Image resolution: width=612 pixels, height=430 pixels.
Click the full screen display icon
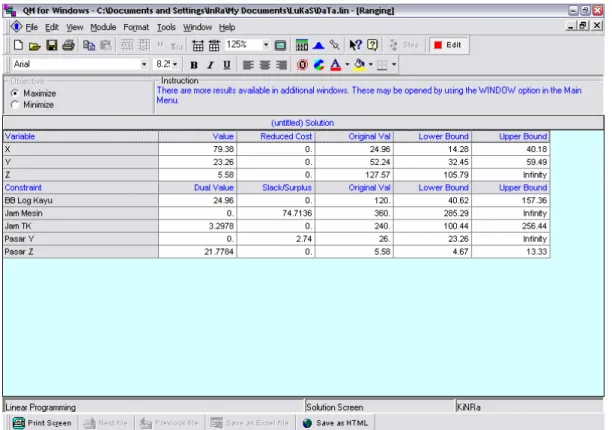pyautogui.click(x=280, y=46)
